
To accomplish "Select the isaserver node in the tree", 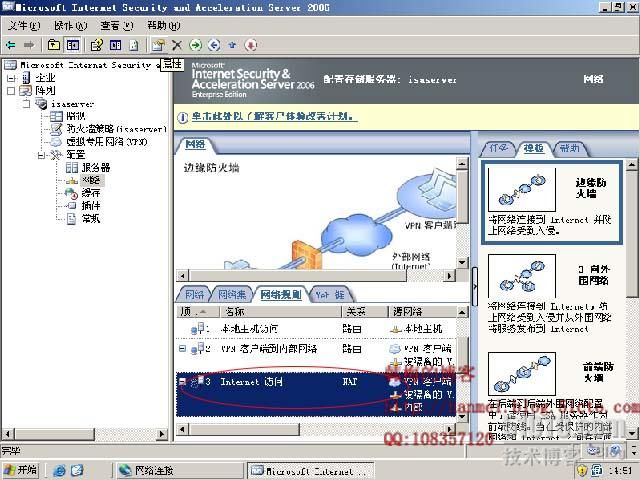I will click(x=72, y=104).
